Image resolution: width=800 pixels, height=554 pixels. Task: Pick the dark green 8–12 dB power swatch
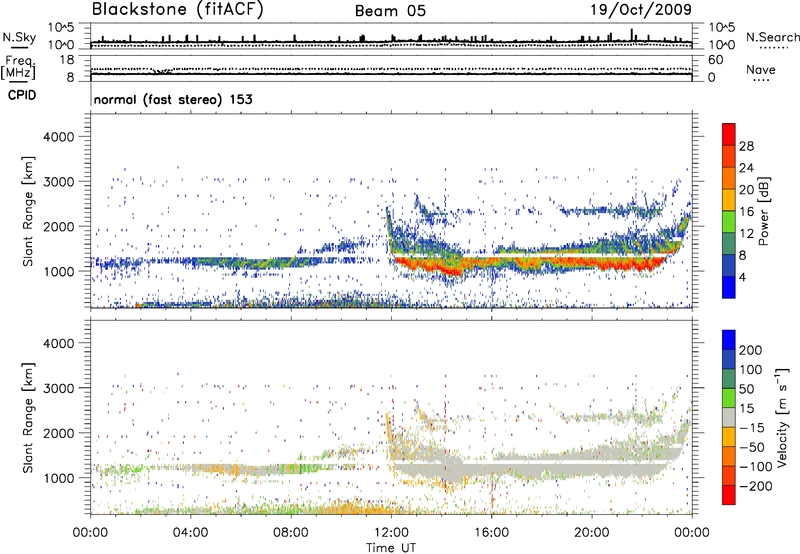(x=729, y=243)
